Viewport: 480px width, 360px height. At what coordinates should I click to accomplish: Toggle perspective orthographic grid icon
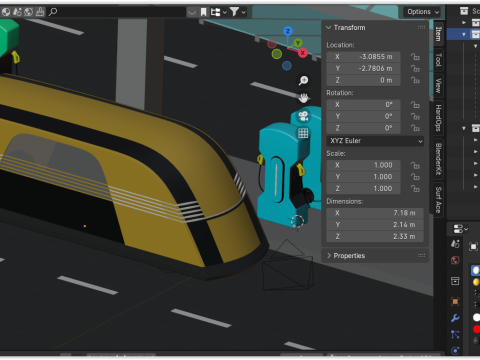pos(303,133)
